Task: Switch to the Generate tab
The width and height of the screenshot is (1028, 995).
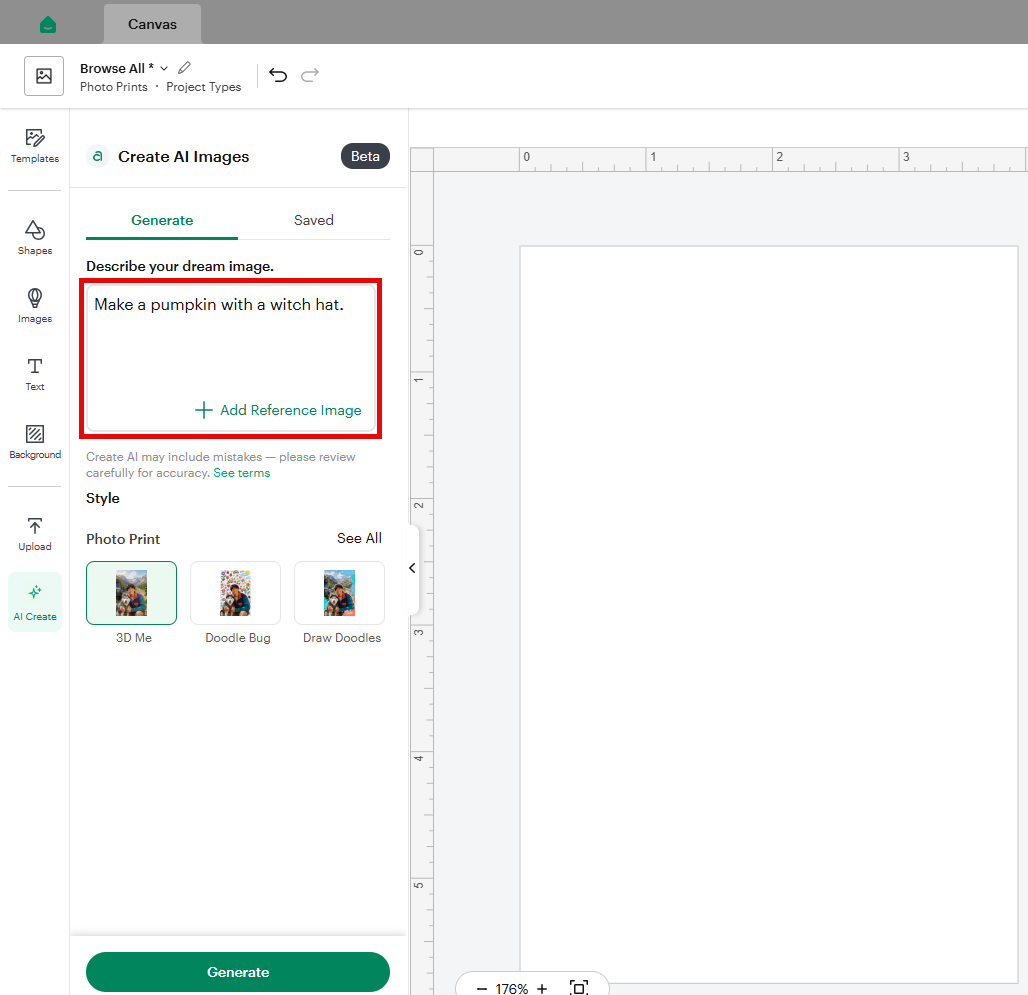Action: [162, 220]
